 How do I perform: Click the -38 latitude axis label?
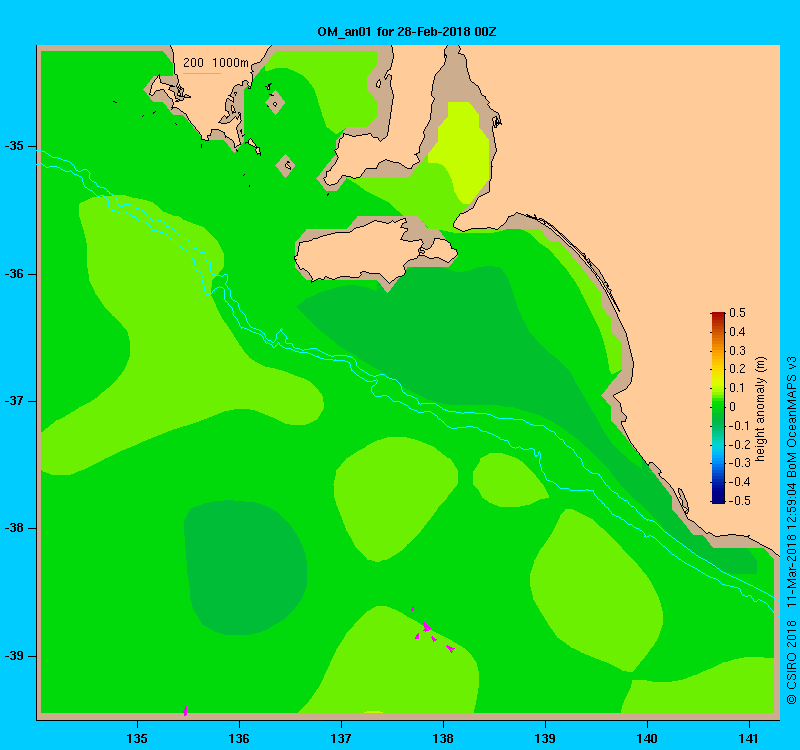click(14, 528)
